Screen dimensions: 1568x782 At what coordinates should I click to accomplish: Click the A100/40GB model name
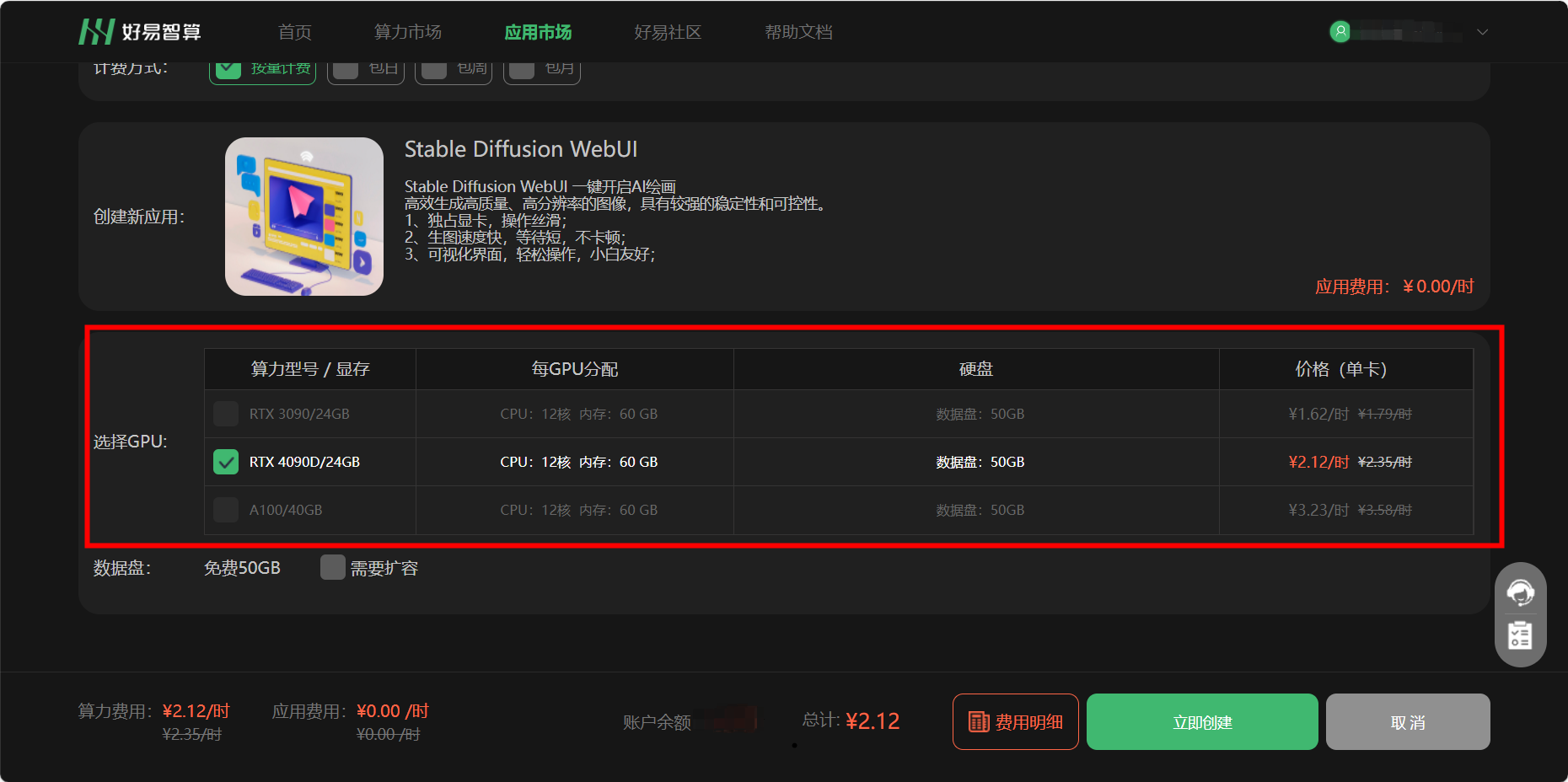(x=286, y=510)
